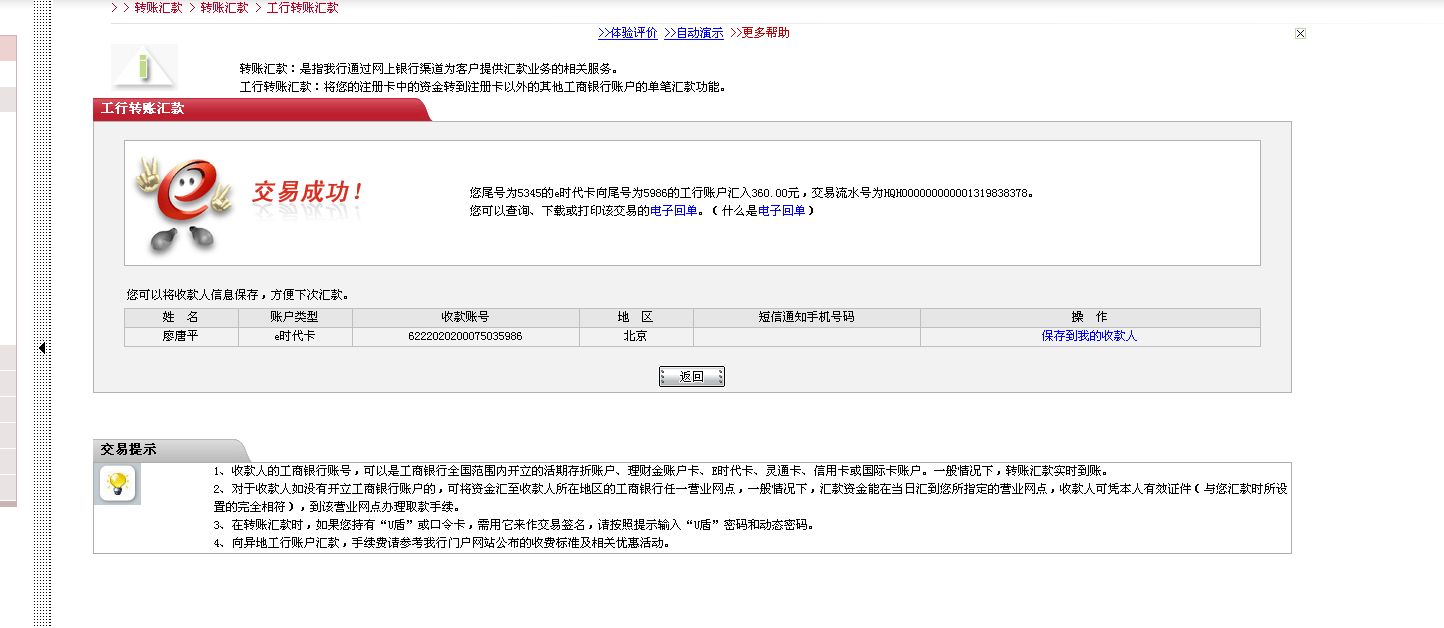The image size is (1444, 628).
Task: Click the gray info "i" icon
Action: tap(145, 67)
